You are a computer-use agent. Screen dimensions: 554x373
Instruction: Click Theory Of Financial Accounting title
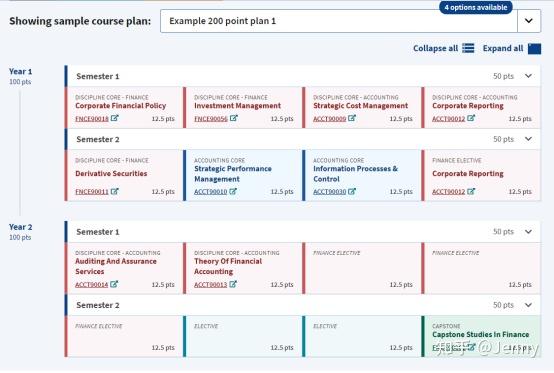(228, 266)
